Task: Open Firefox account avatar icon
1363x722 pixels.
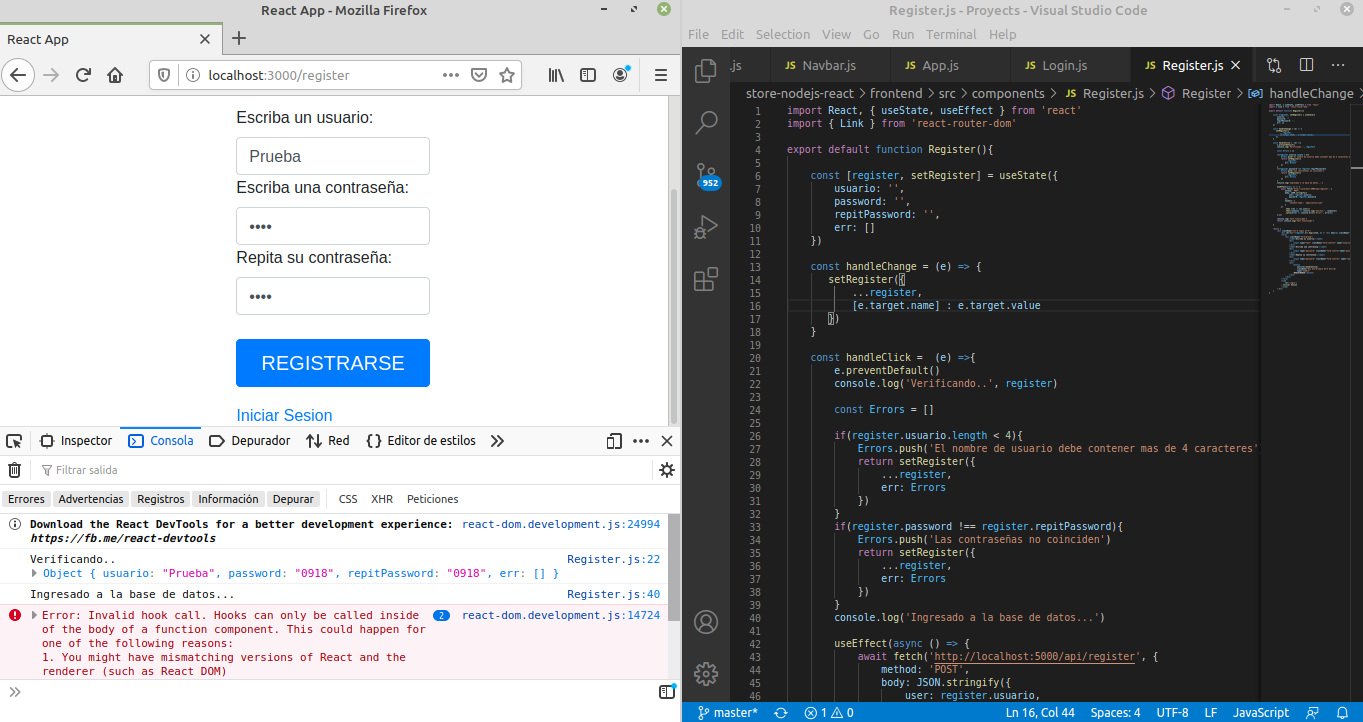Action: point(621,75)
